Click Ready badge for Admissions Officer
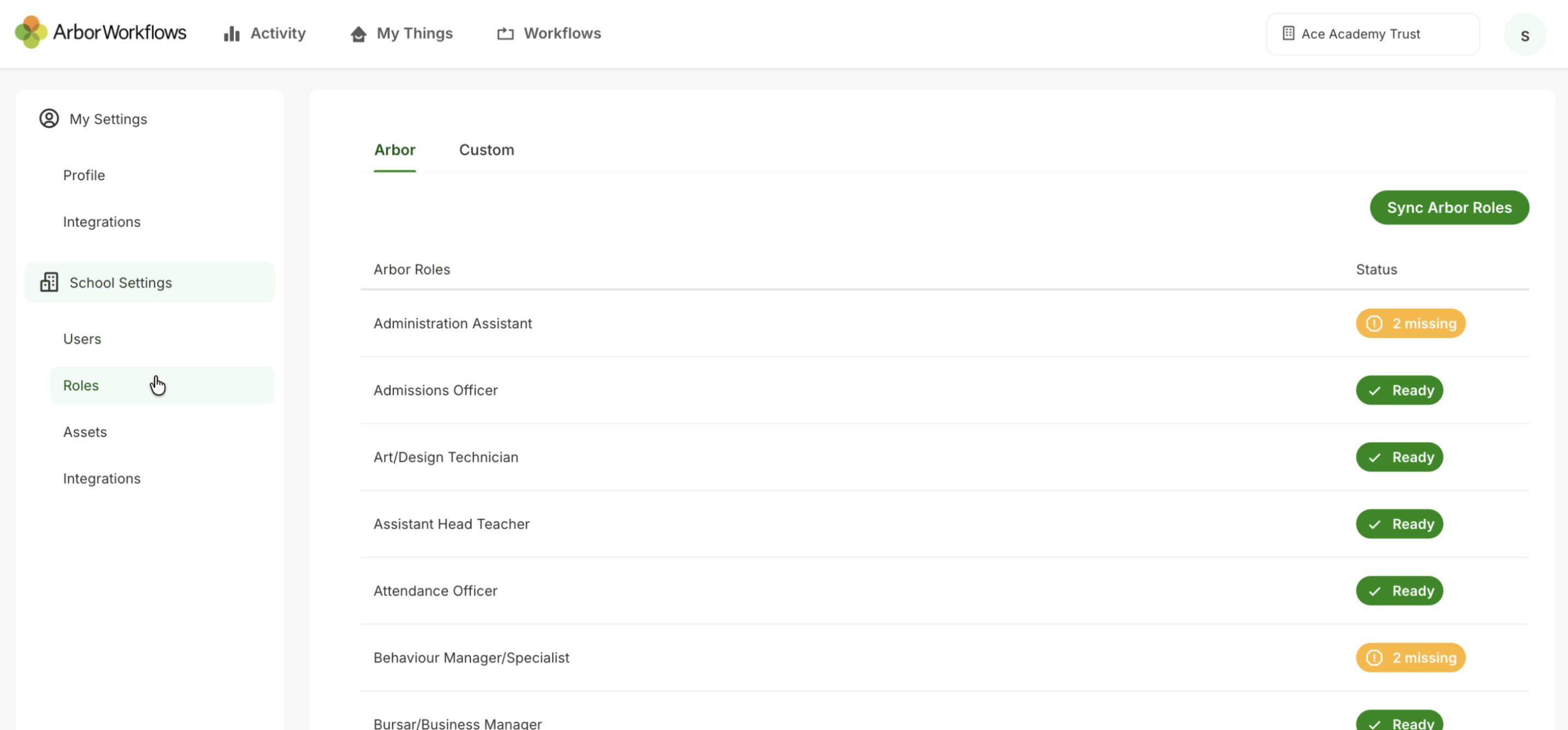Image resolution: width=1568 pixels, height=730 pixels. click(x=1399, y=390)
